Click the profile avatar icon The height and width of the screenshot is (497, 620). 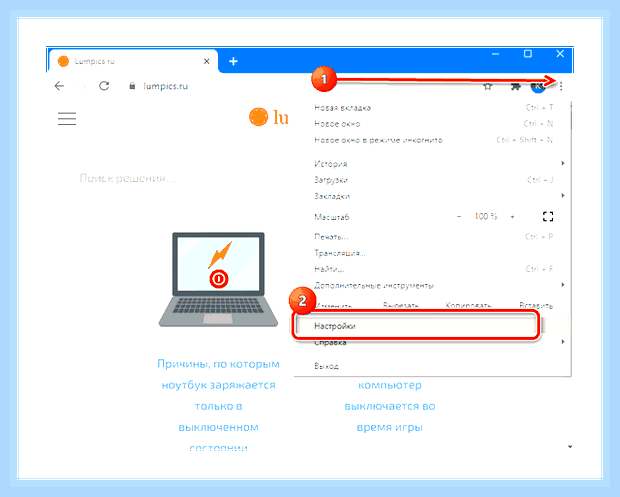pyautogui.click(x=538, y=86)
